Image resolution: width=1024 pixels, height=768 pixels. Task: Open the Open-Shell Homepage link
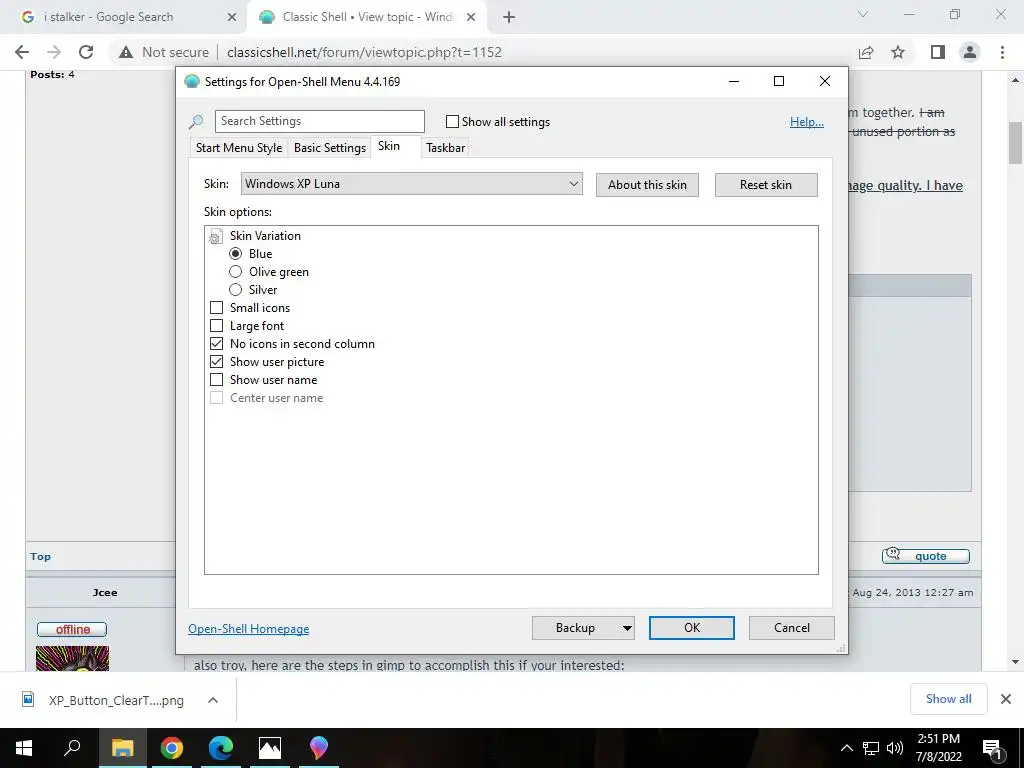[x=249, y=629]
